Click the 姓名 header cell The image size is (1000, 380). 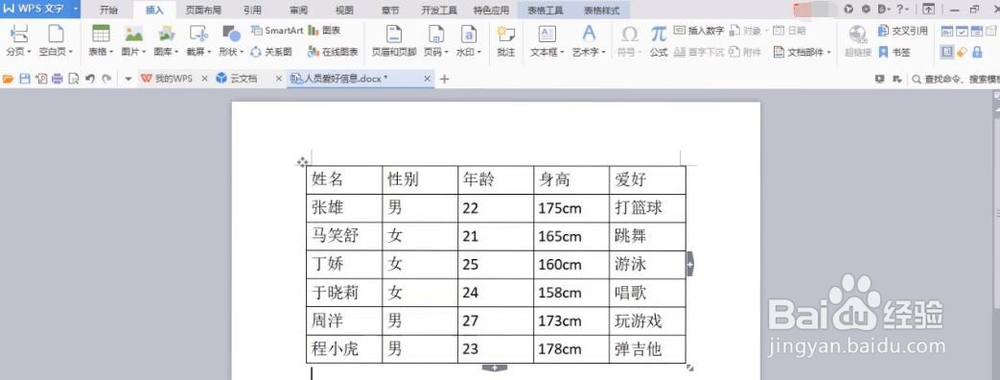pyautogui.click(x=344, y=180)
